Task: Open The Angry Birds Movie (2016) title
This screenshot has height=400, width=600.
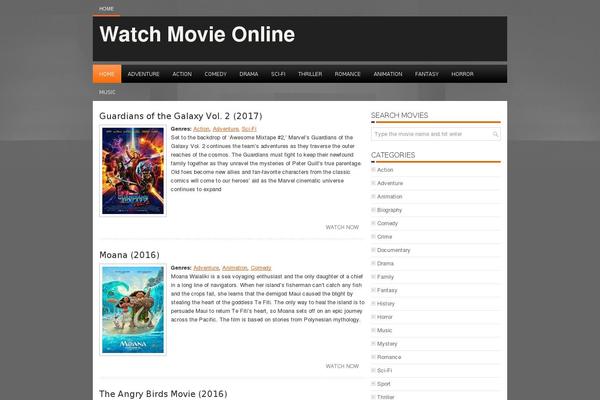Action: (163, 394)
